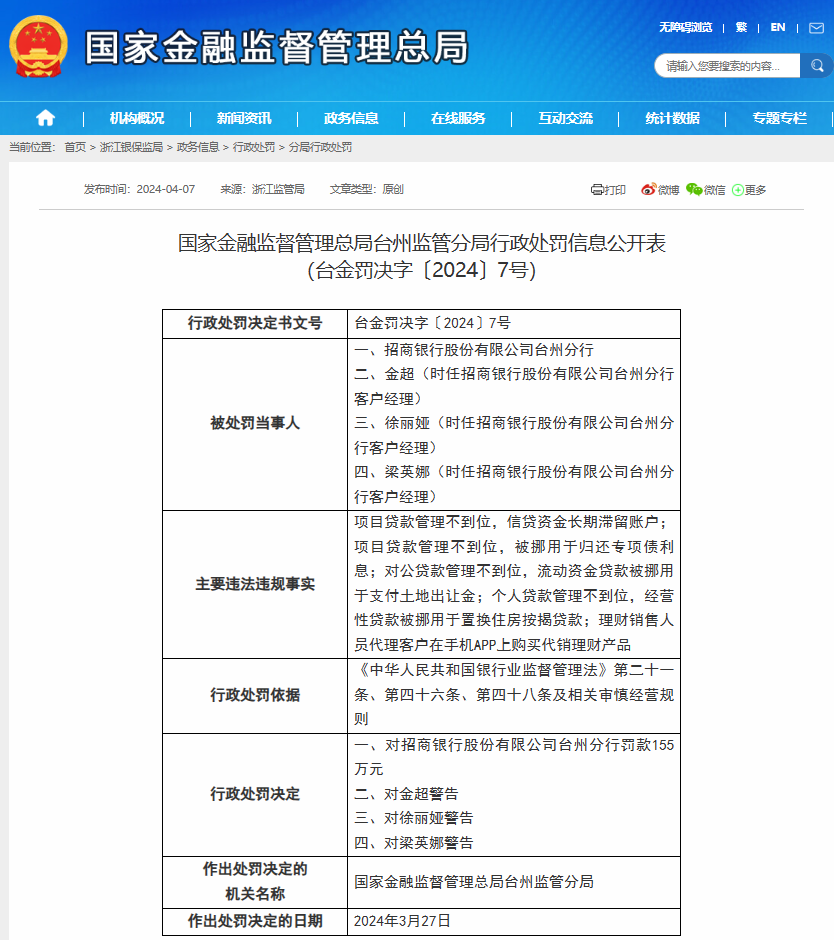Image resolution: width=834 pixels, height=940 pixels.
Task: Open the 统计数据 nav menu
Action: coord(672,118)
